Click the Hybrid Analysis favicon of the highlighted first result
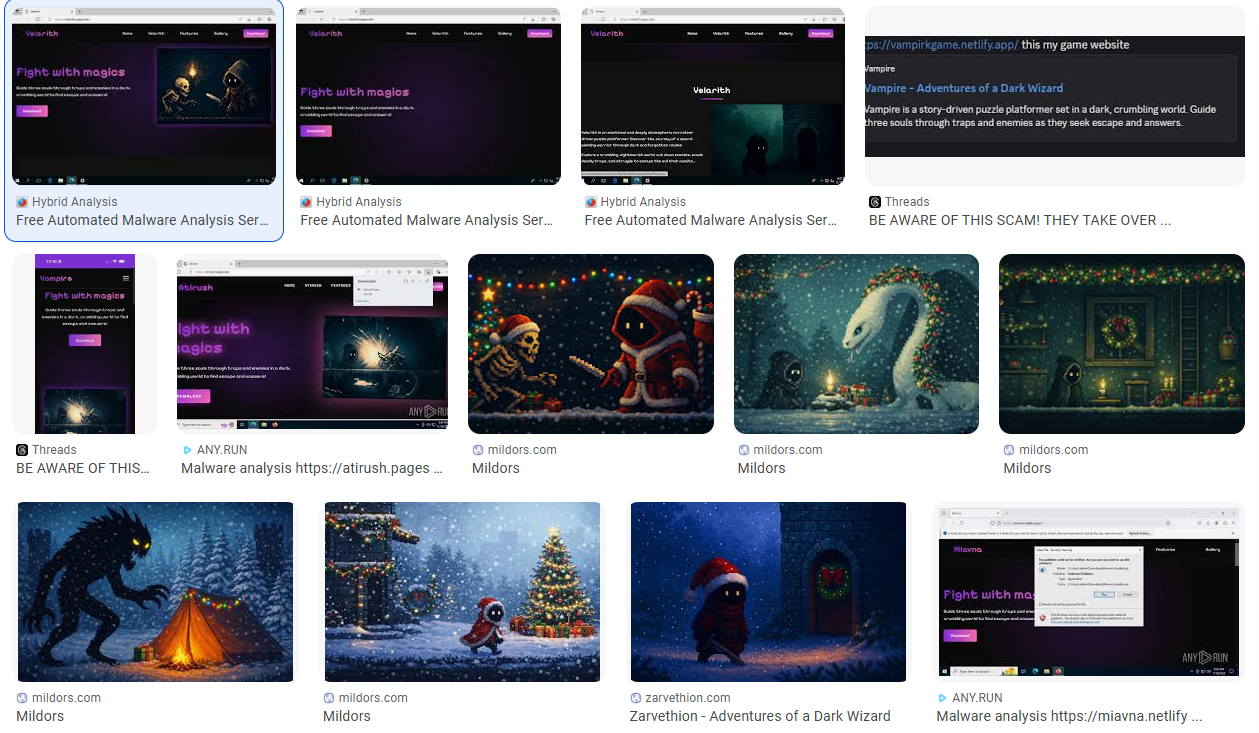The image size is (1259, 733). coord(22,202)
